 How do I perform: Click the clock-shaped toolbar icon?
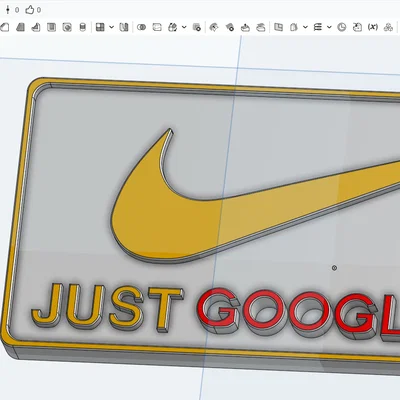point(342,27)
